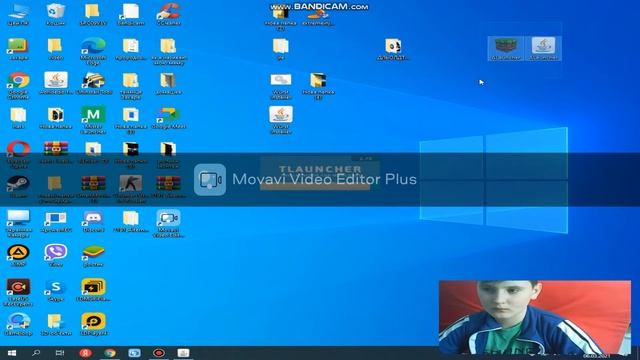The height and width of the screenshot is (360, 640).
Task: Launch the Google Meet desktop shortcut
Action: coord(168,118)
